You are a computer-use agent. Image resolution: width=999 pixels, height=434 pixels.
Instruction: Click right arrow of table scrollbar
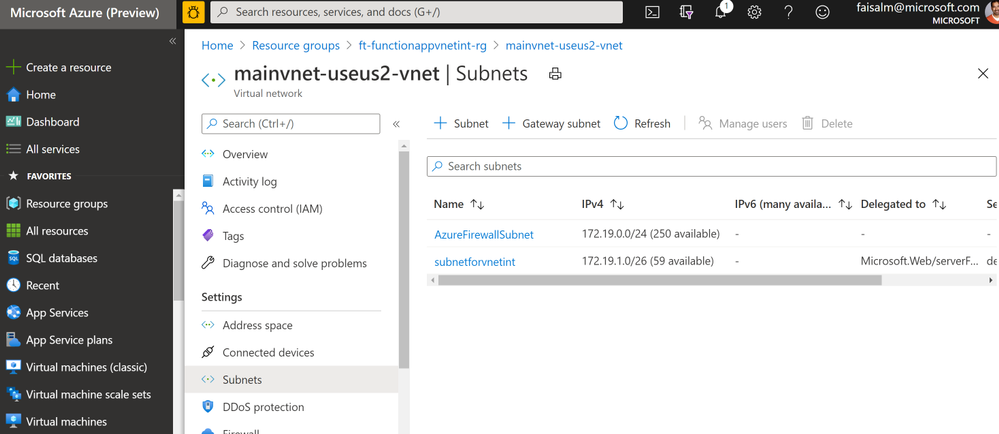[x=991, y=280]
